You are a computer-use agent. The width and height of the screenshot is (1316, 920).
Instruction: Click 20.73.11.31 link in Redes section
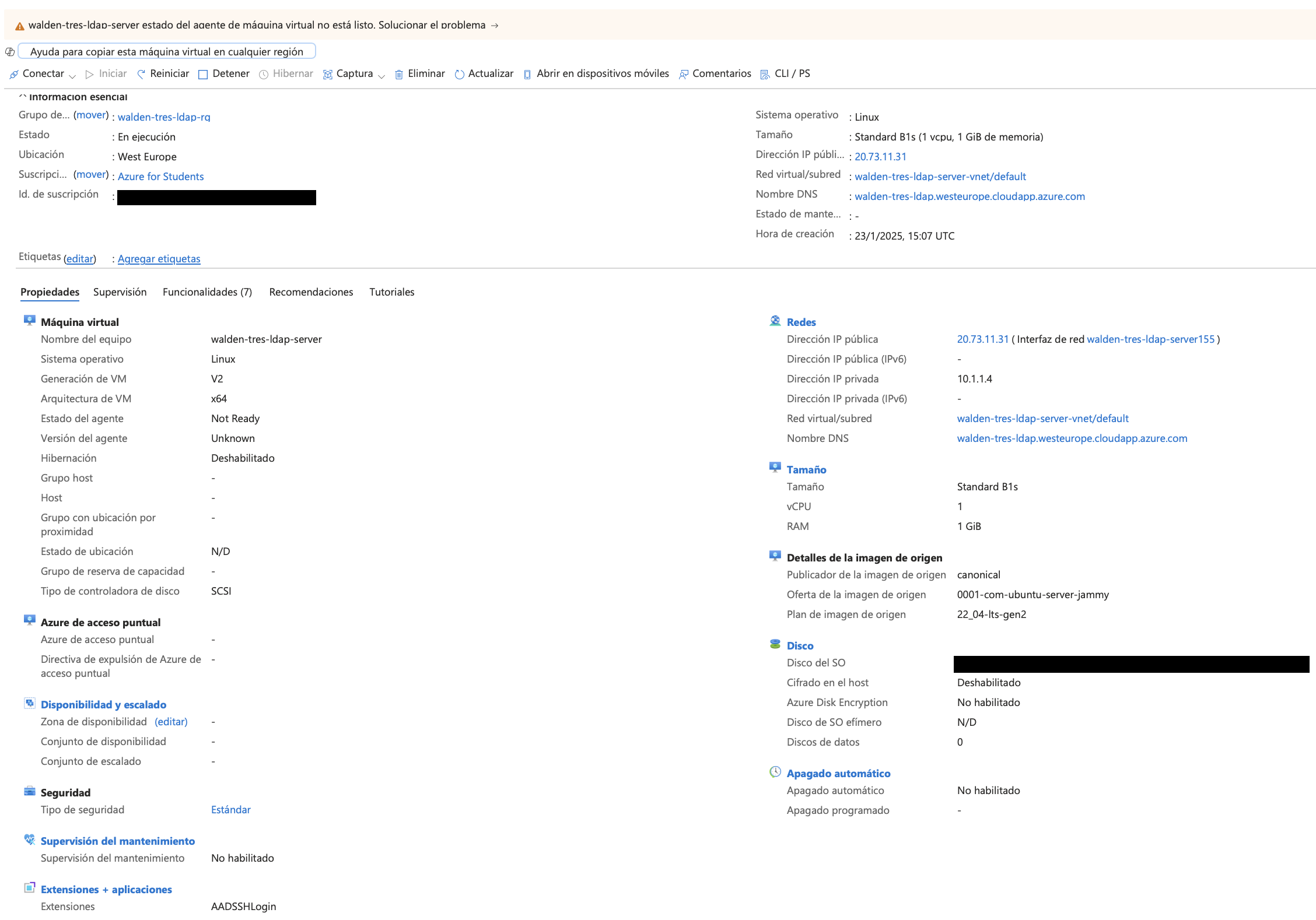[x=982, y=339]
